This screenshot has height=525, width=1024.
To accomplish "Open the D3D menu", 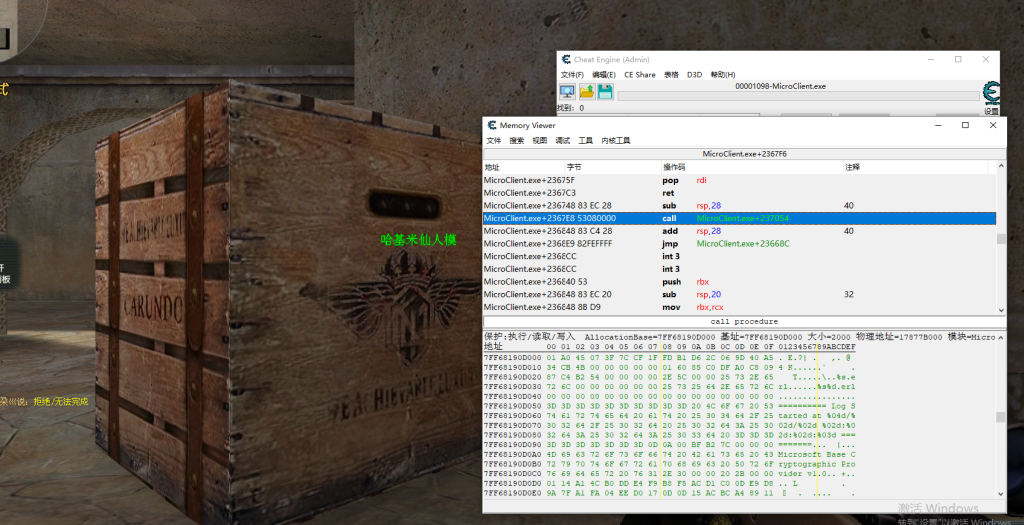I will click(694, 75).
